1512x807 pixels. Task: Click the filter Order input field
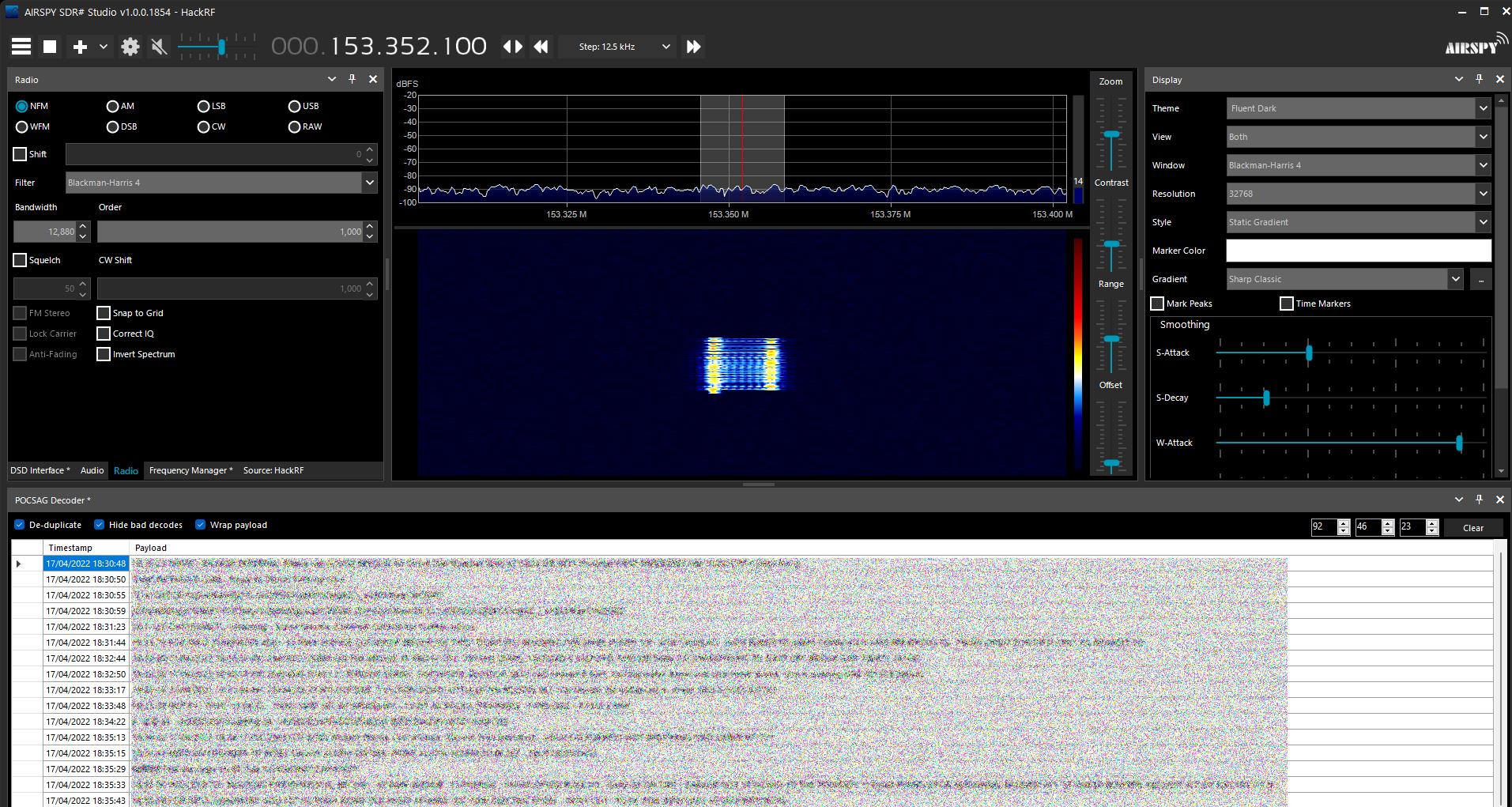click(x=230, y=232)
